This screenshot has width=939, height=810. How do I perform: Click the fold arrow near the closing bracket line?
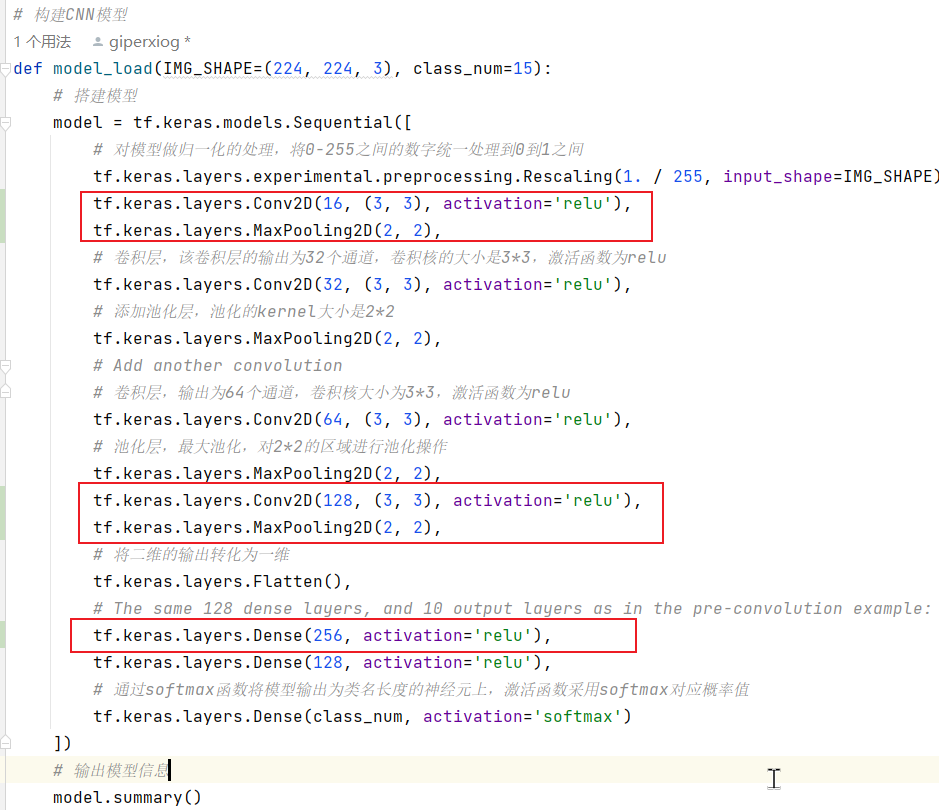(x=7, y=743)
